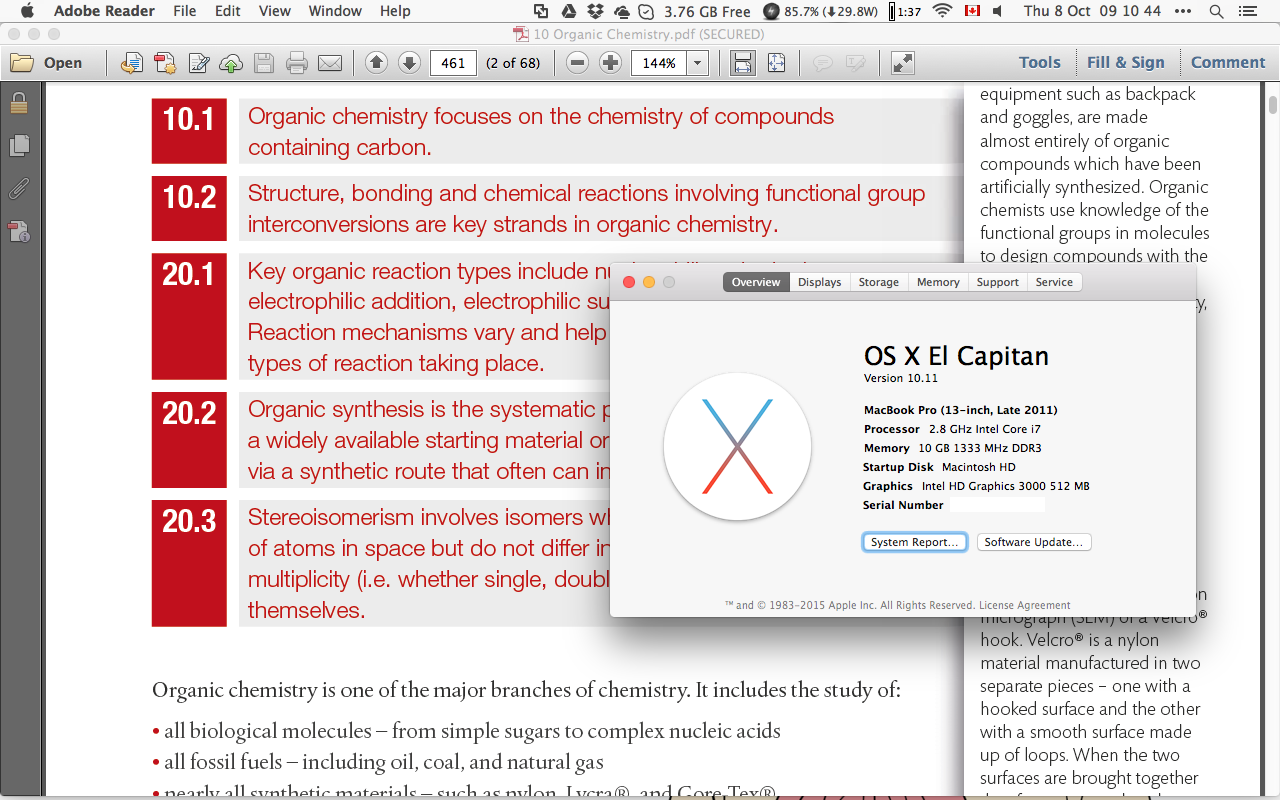This screenshot has height=800, width=1280.
Task: Zoom out with the minus button
Action: pyautogui.click(x=577, y=62)
